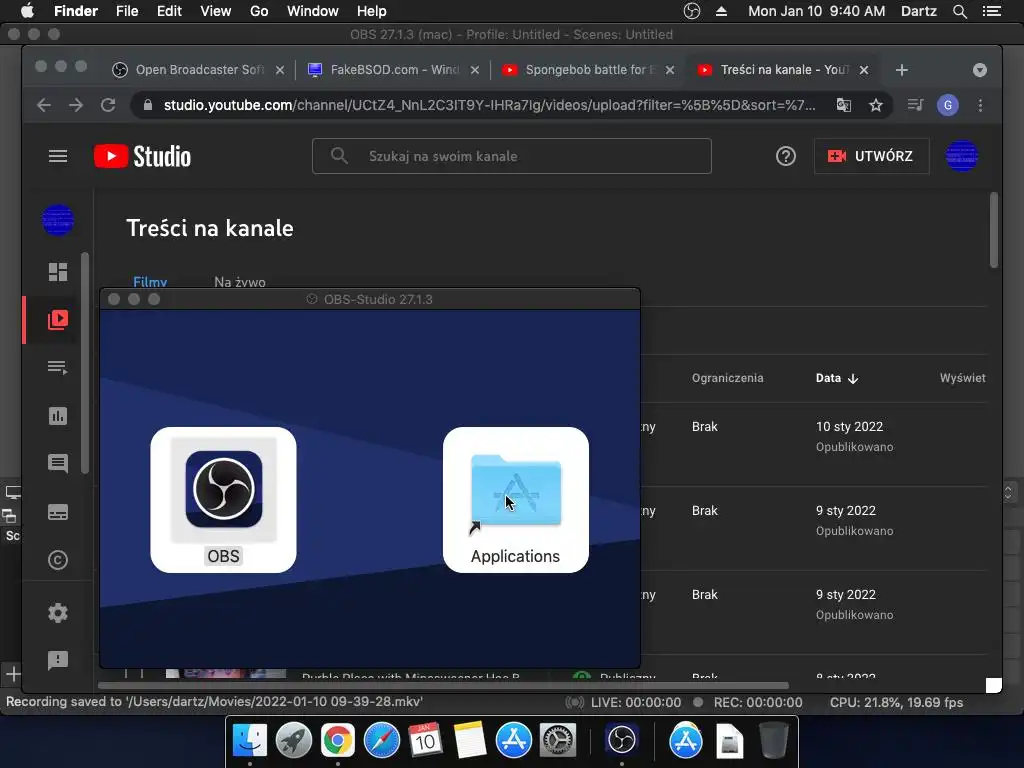
Task: Click the 10 sty 2022 date cell
Action: click(x=849, y=426)
